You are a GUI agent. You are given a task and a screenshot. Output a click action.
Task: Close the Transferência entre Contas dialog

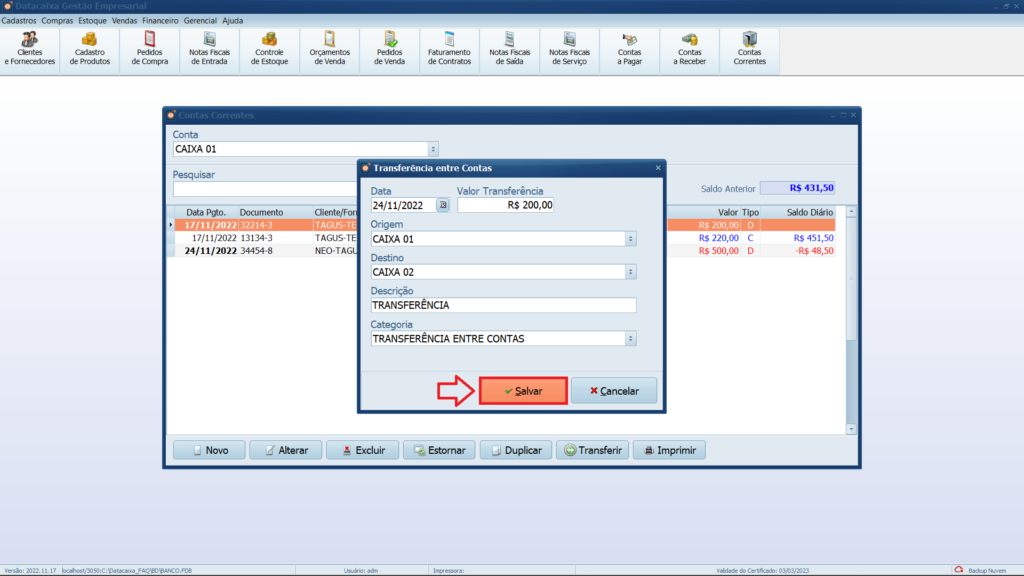657,168
